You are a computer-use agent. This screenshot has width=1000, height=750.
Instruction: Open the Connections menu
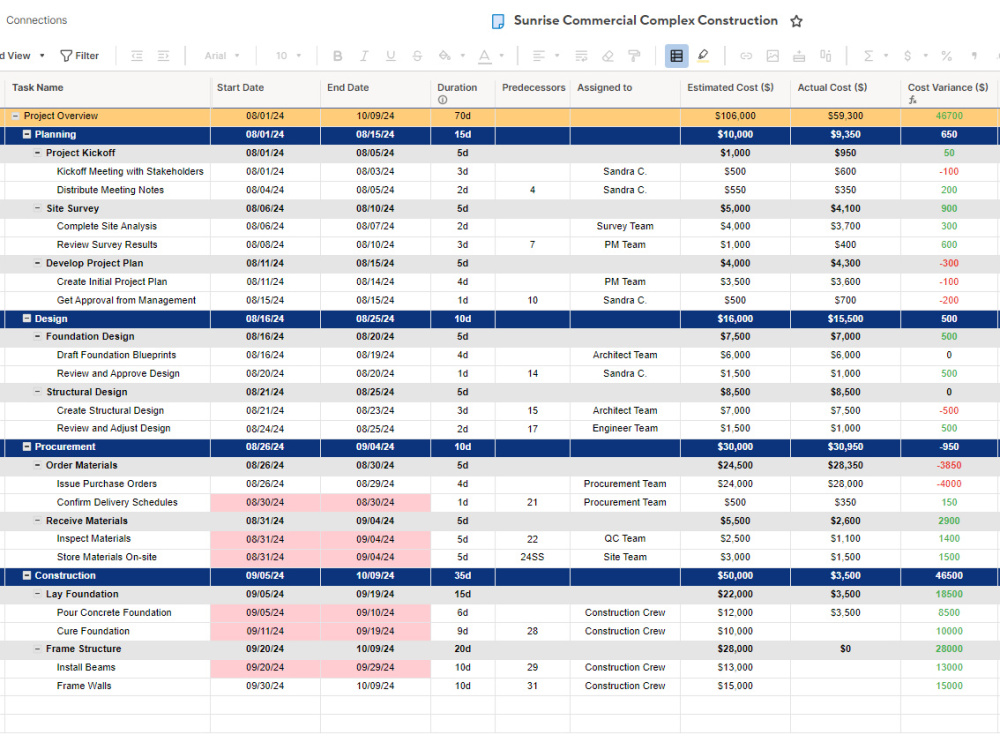tap(36, 20)
